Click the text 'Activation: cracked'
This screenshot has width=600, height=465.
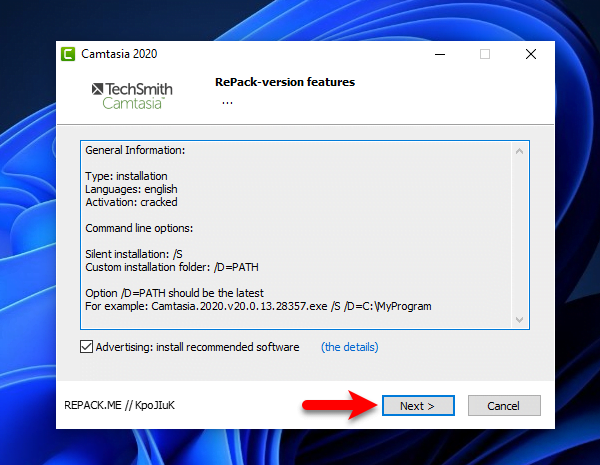tap(131, 202)
